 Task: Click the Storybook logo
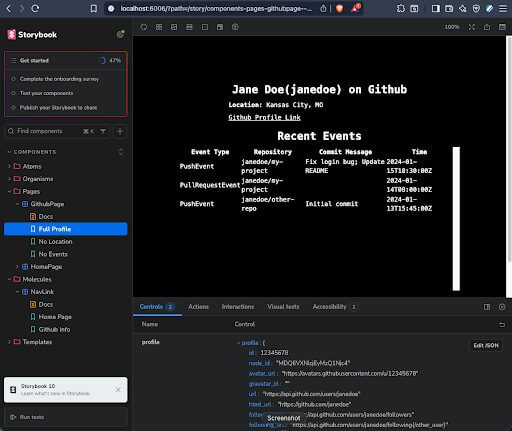(x=32, y=34)
